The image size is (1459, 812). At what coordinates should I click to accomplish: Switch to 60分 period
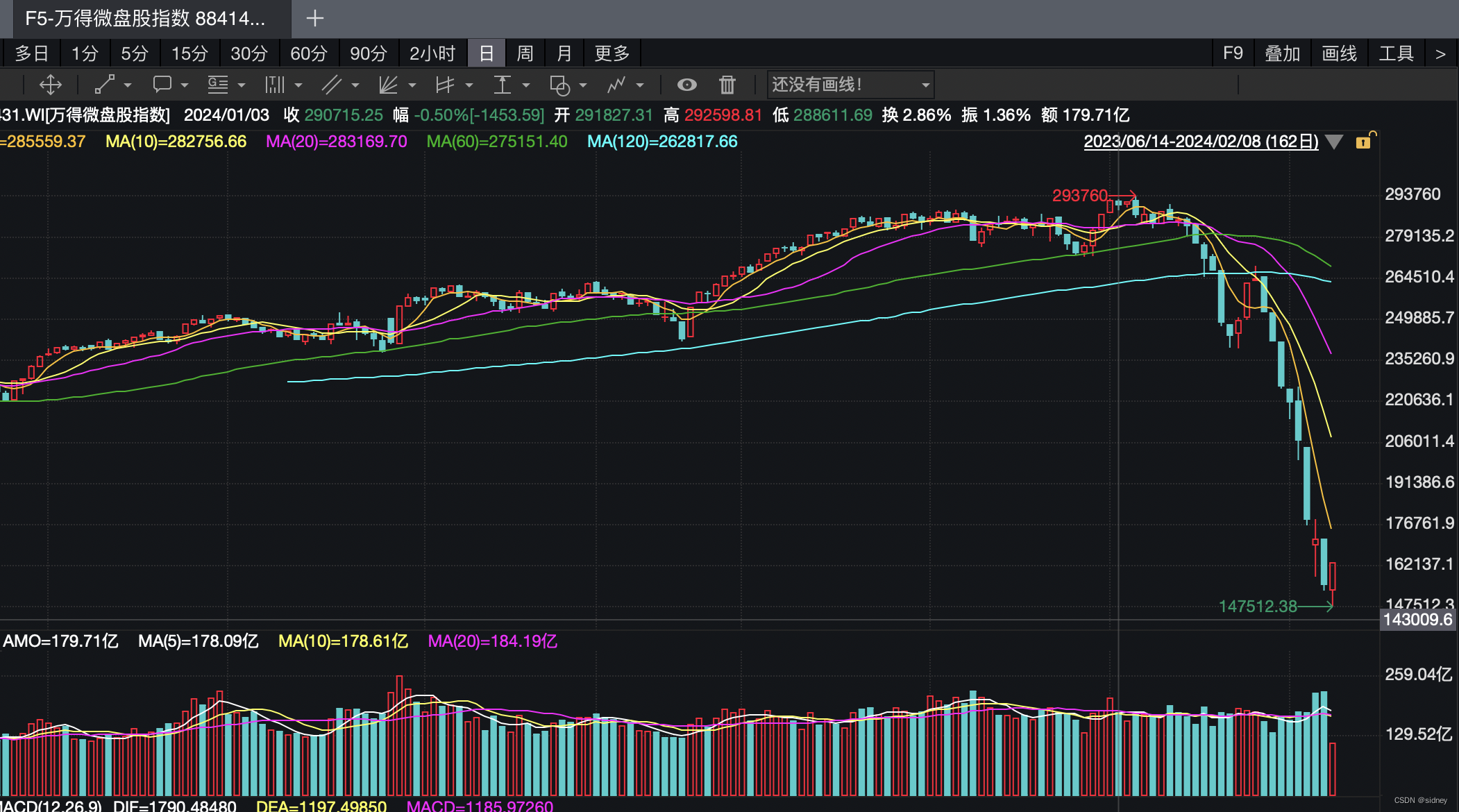click(x=309, y=53)
